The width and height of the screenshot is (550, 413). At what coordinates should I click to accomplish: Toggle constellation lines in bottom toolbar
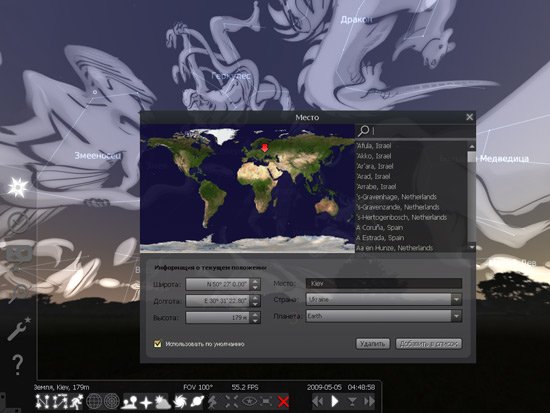pyautogui.click(x=42, y=401)
